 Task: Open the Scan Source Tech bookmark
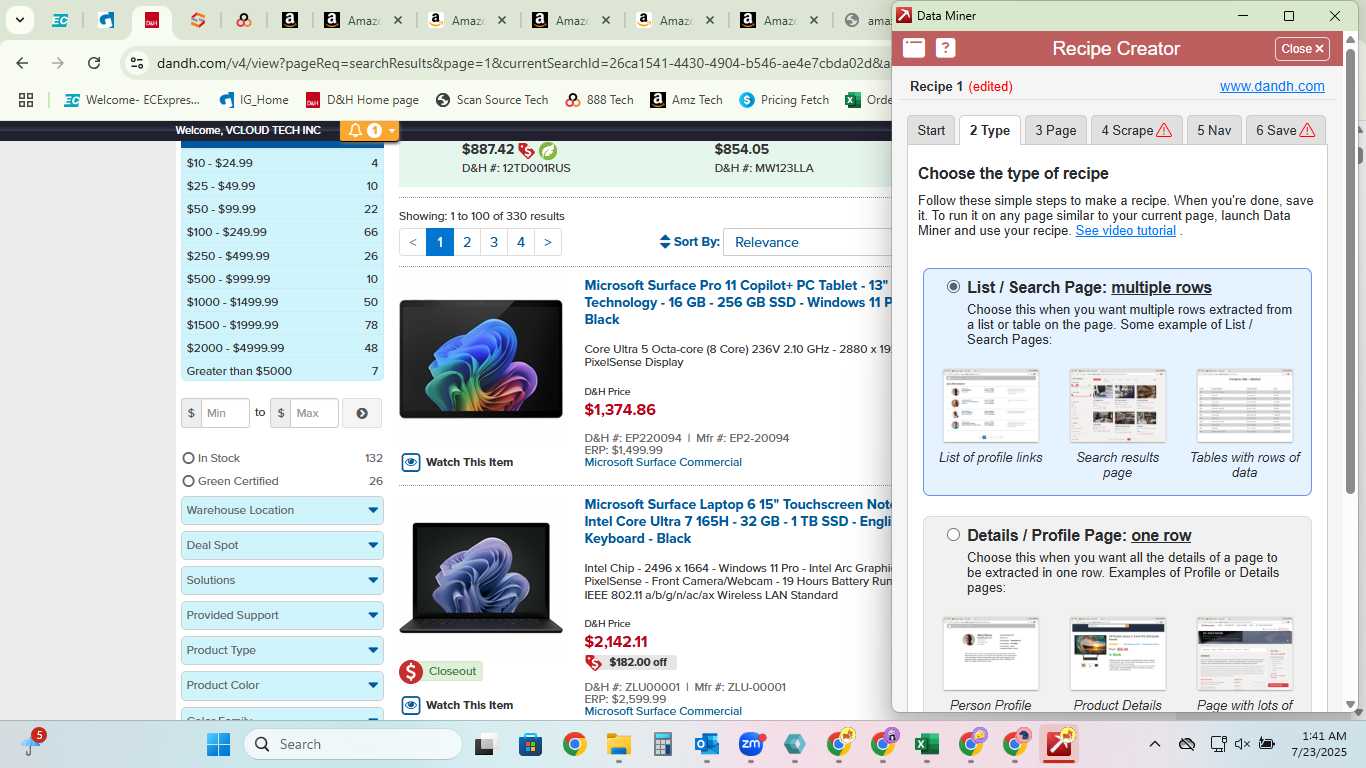(492, 100)
